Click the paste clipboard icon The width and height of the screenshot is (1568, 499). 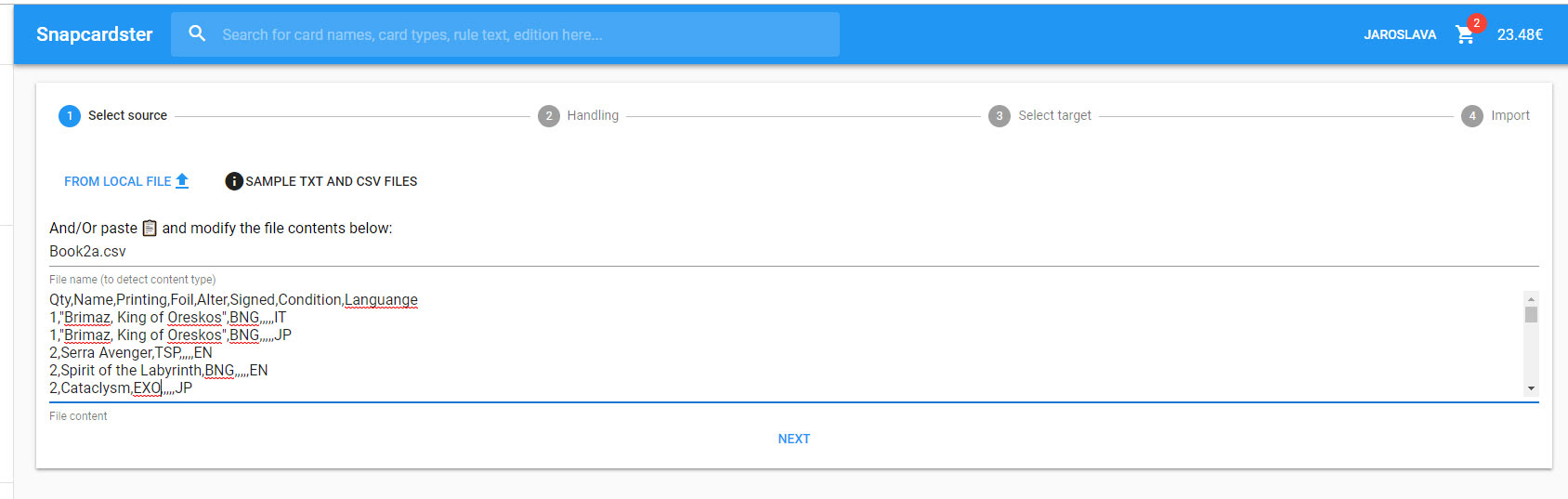(x=150, y=228)
